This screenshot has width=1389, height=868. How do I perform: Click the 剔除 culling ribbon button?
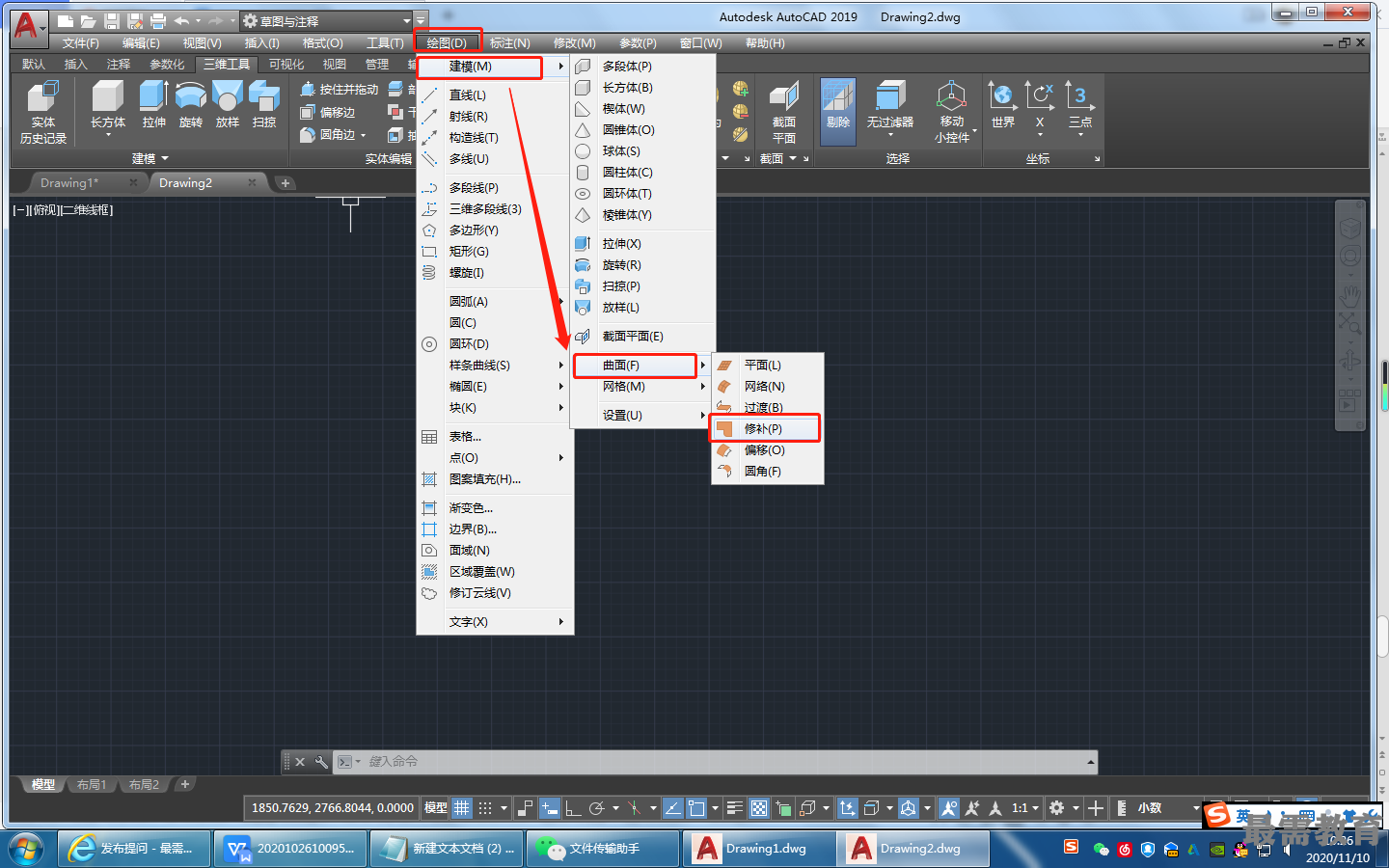838,112
